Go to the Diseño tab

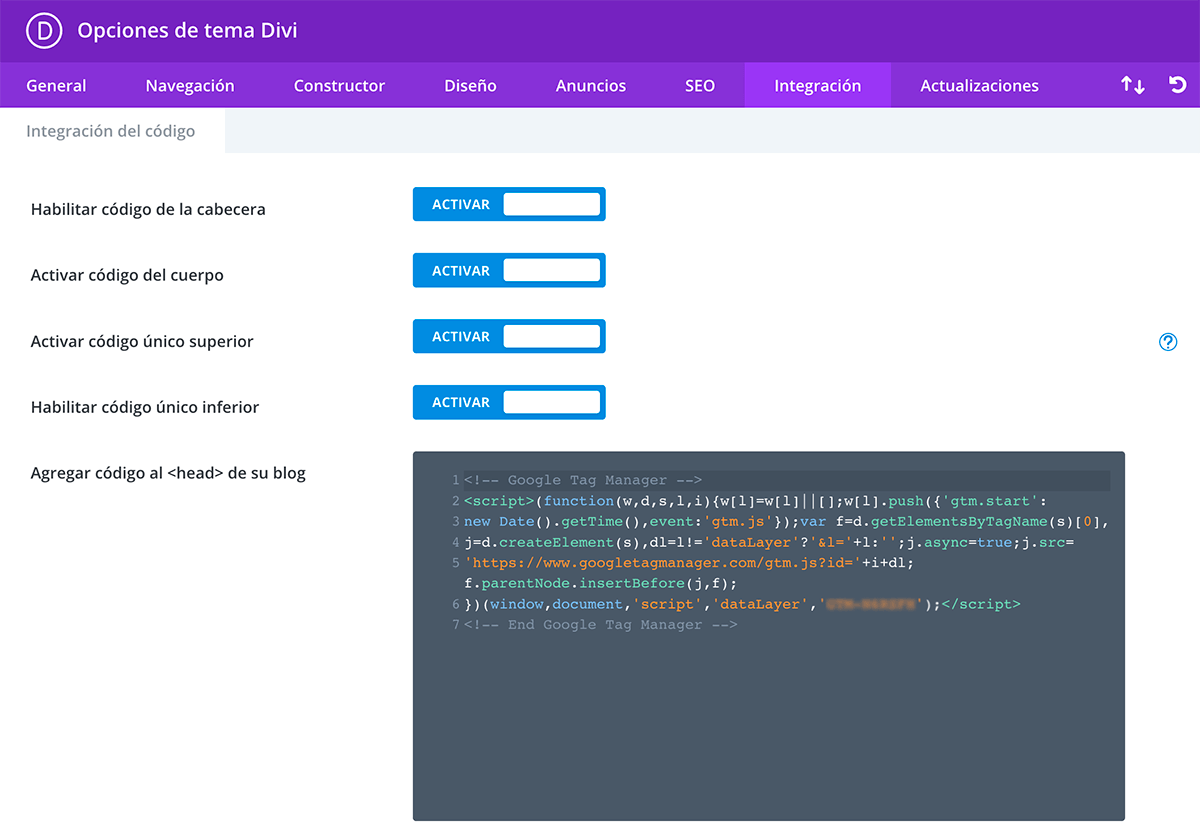pyautogui.click(x=470, y=86)
